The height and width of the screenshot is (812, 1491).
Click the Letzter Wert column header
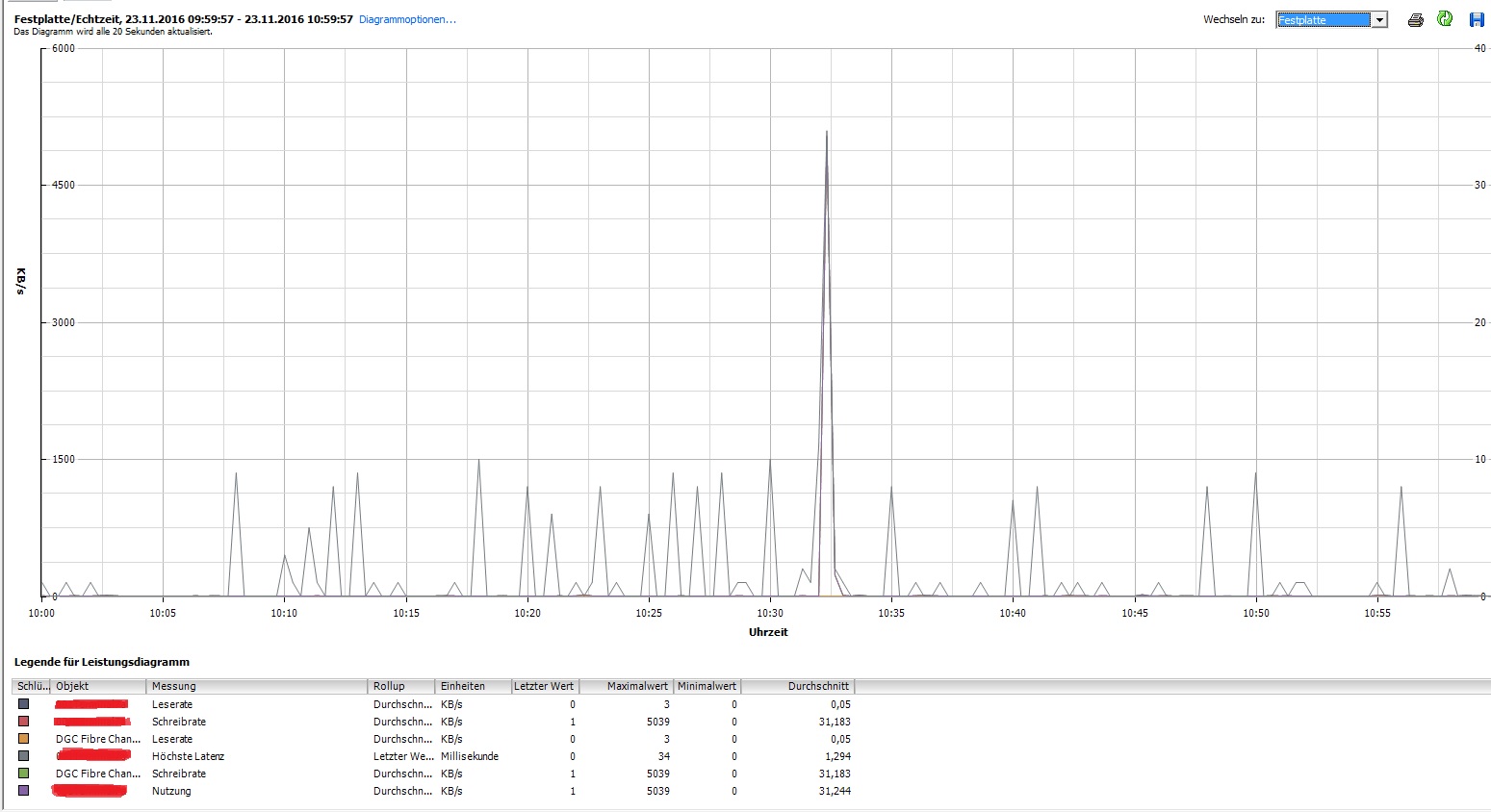544,686
